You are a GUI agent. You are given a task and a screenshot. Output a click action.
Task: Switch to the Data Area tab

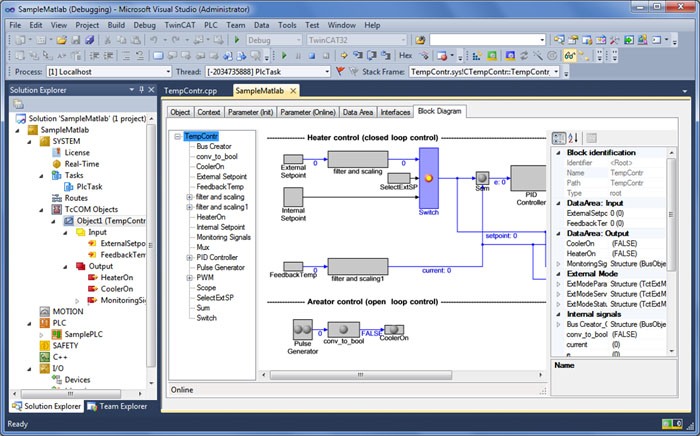[358, 112]
